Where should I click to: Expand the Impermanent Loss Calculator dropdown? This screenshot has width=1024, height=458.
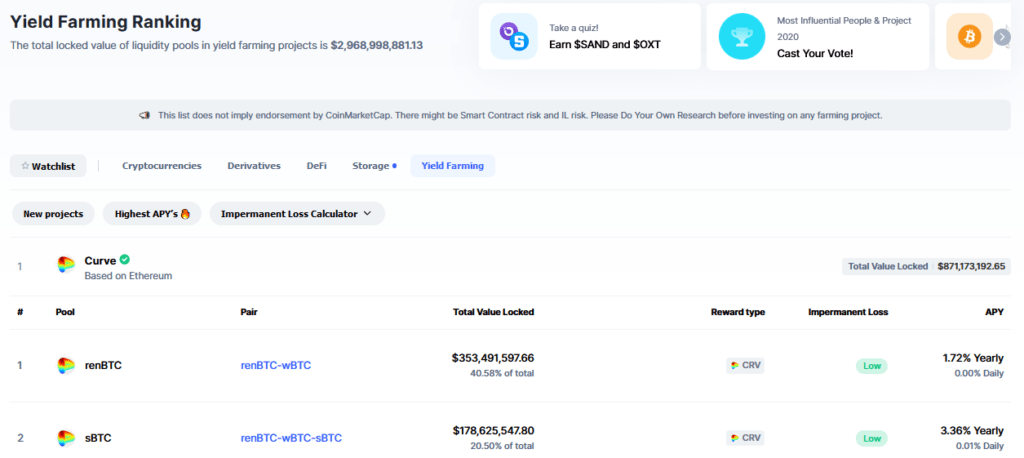[296, 214]
